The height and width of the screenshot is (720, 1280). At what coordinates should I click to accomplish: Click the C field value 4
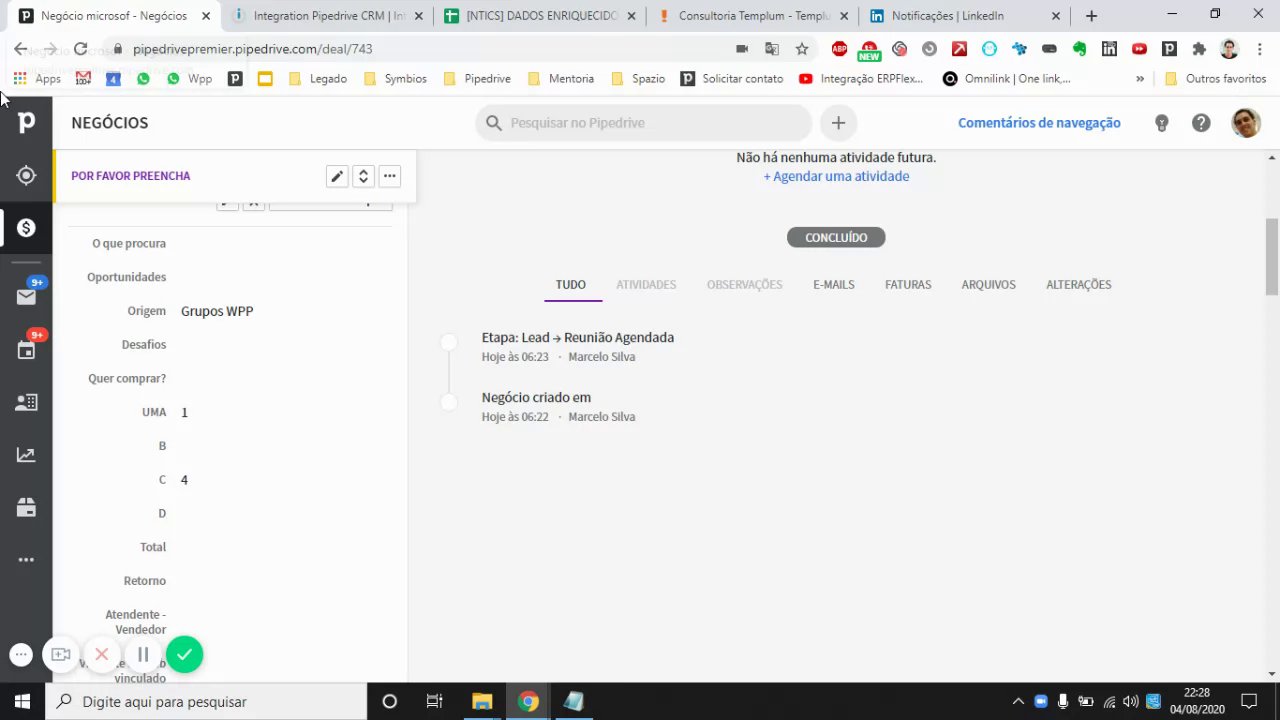pos(184,480)
